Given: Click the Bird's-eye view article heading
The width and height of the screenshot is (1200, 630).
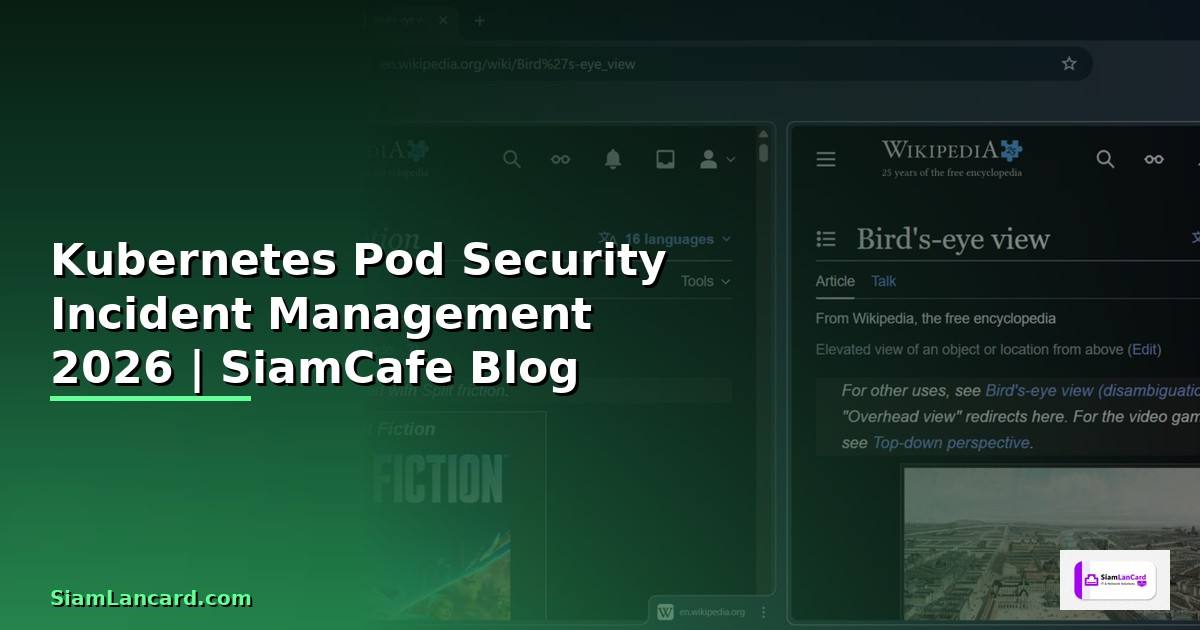Looking at the screenshot, I should click(x=953, y=239).
